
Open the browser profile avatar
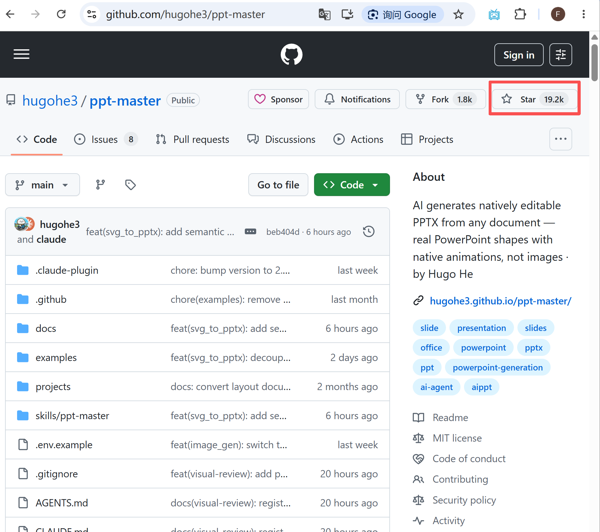(558, 15)
